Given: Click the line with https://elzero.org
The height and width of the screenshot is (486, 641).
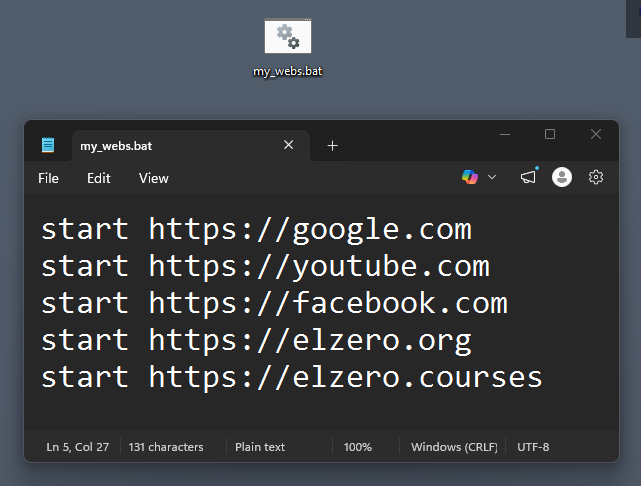Looking at the screenshot, I should 257,340.
